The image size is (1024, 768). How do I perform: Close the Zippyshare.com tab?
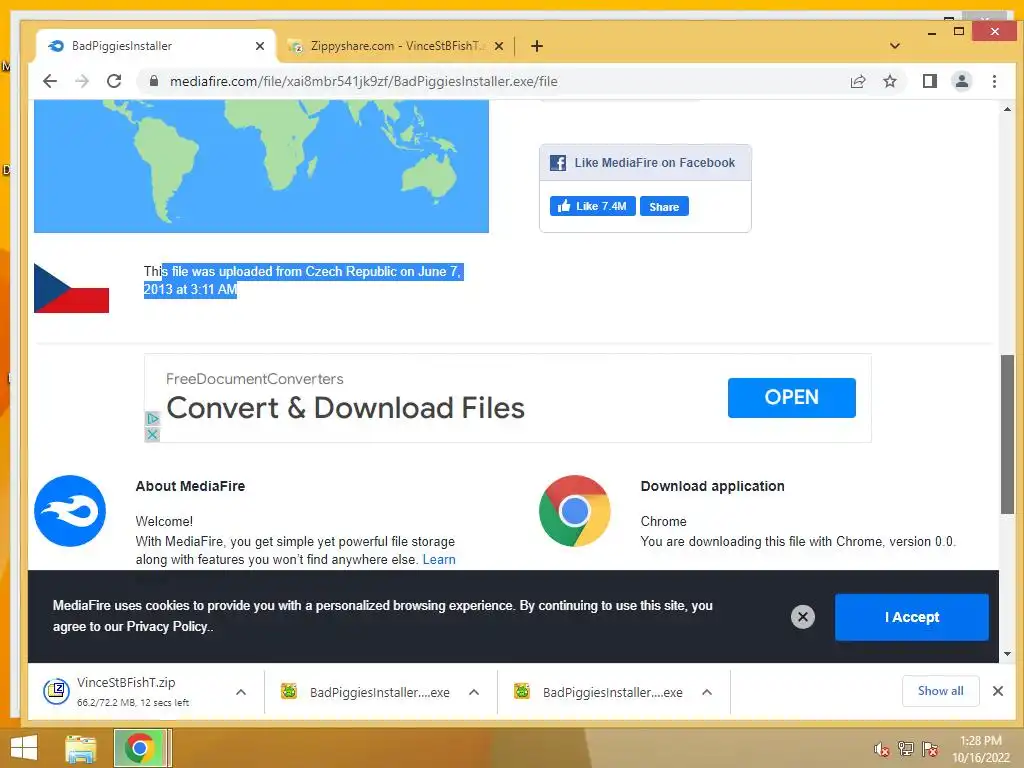[499, 46]
